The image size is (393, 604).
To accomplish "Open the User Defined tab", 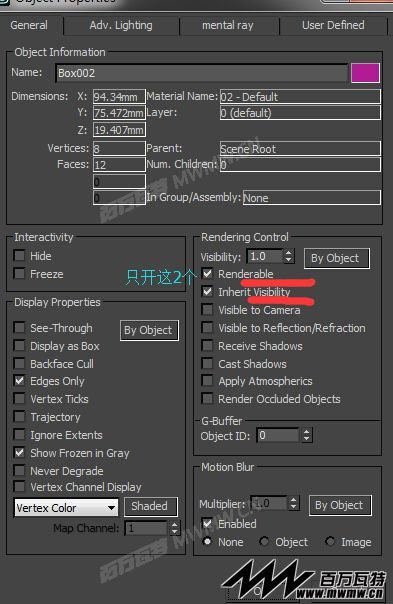I will (x=333, y=25).
